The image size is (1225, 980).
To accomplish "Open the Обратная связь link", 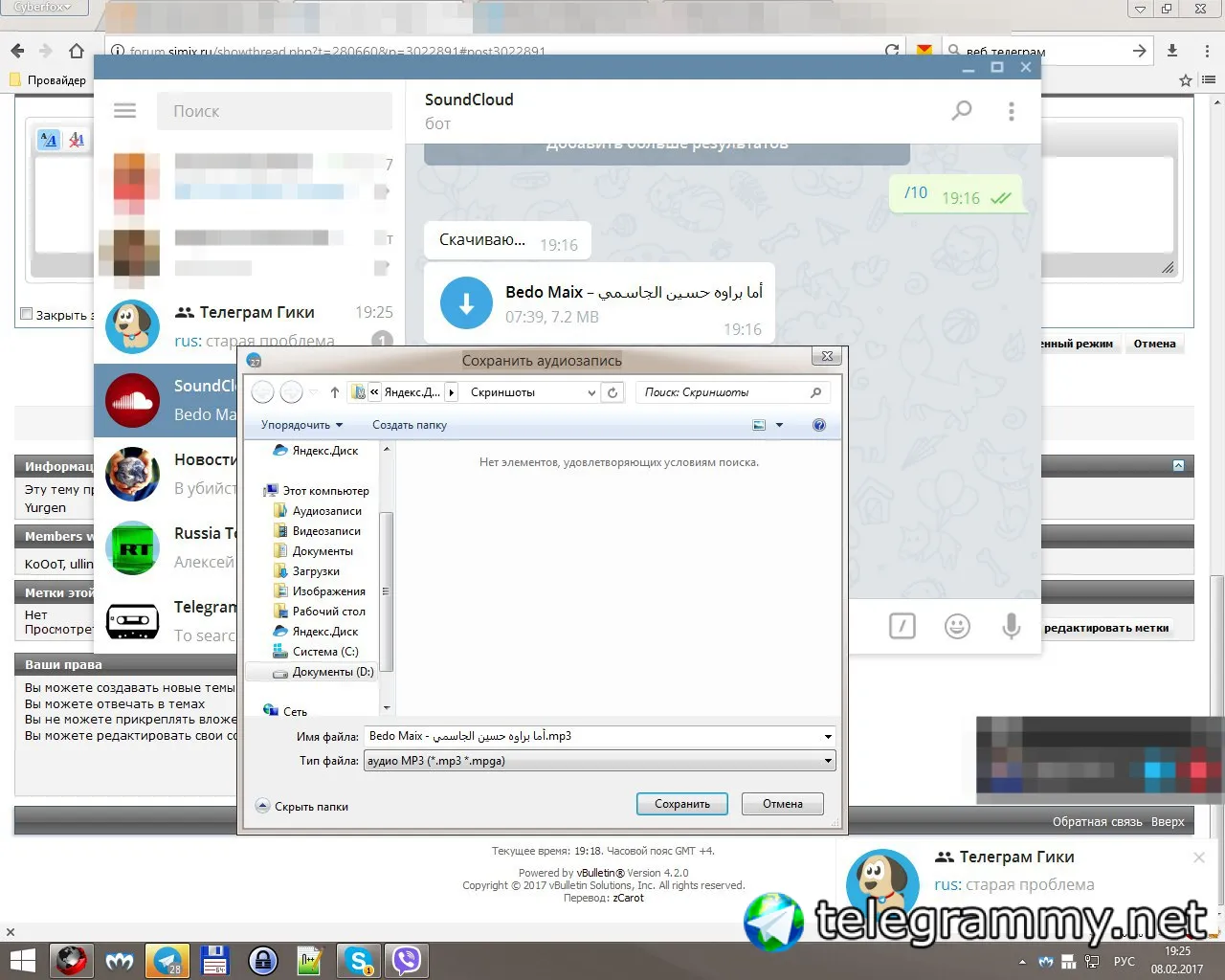I will pyautogui.click(x=1098, y=821).
